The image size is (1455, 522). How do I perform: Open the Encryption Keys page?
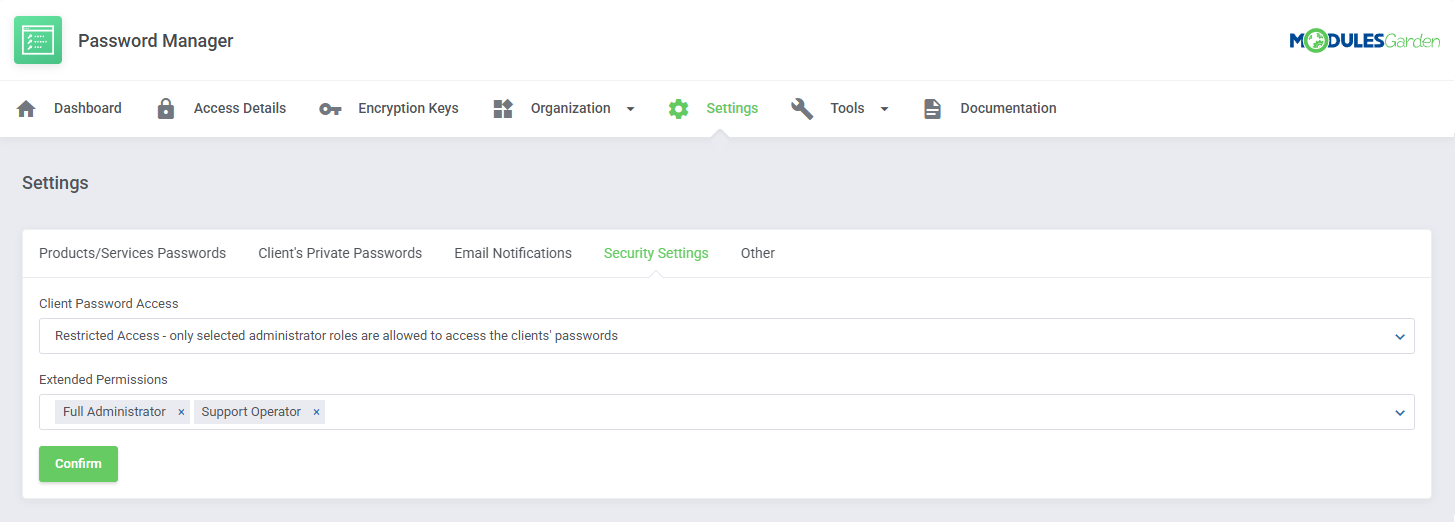408,108
